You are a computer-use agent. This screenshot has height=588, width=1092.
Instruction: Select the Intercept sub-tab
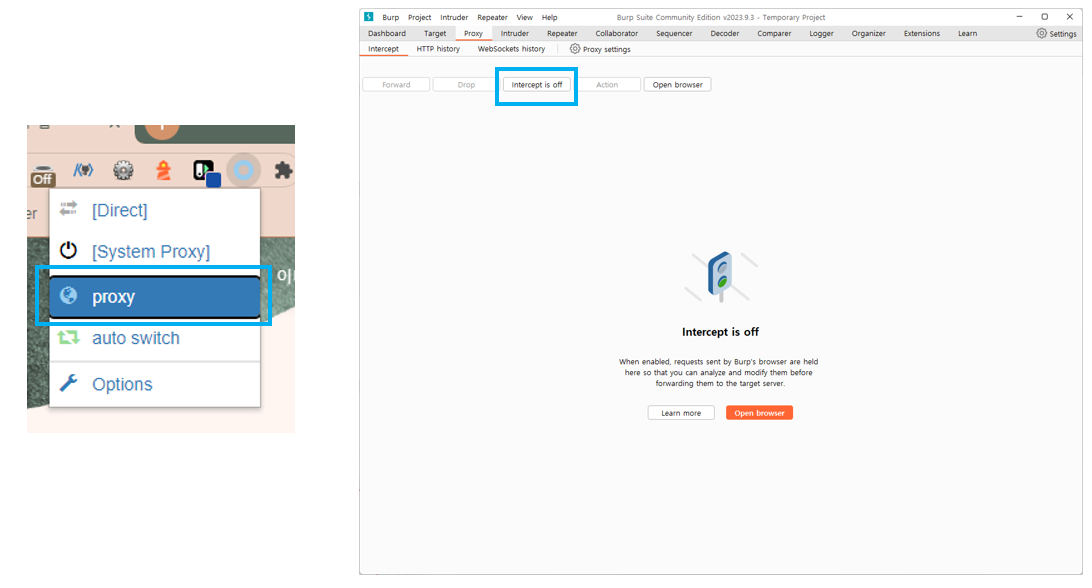tap(383, 49)
